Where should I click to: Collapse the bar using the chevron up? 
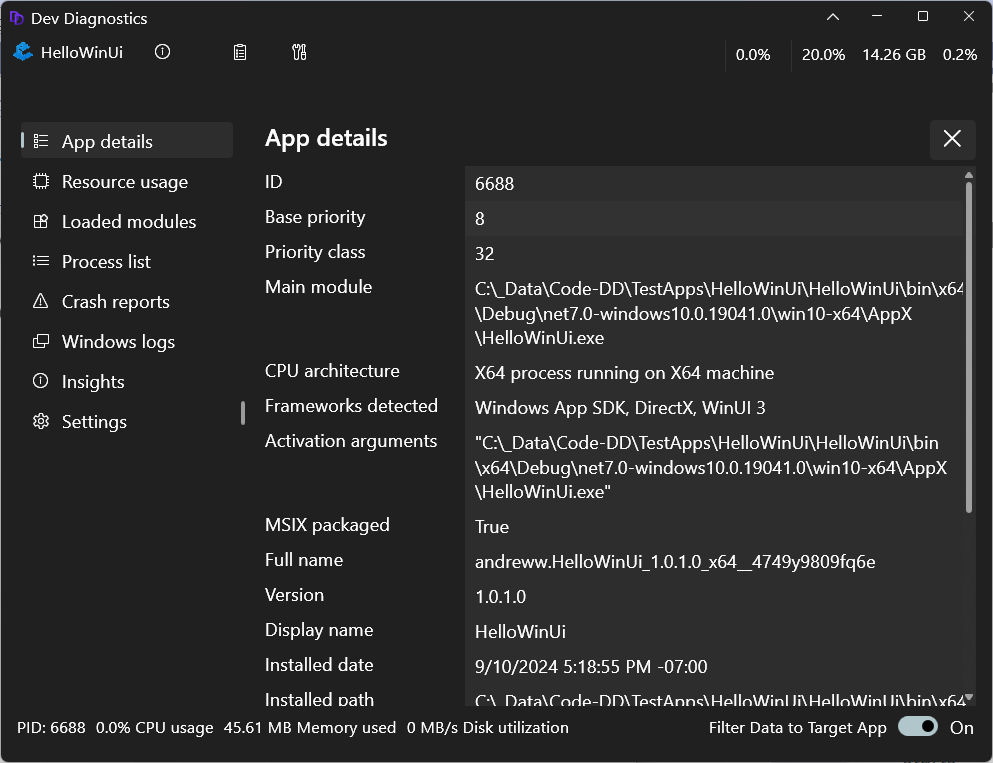(833, 17)
